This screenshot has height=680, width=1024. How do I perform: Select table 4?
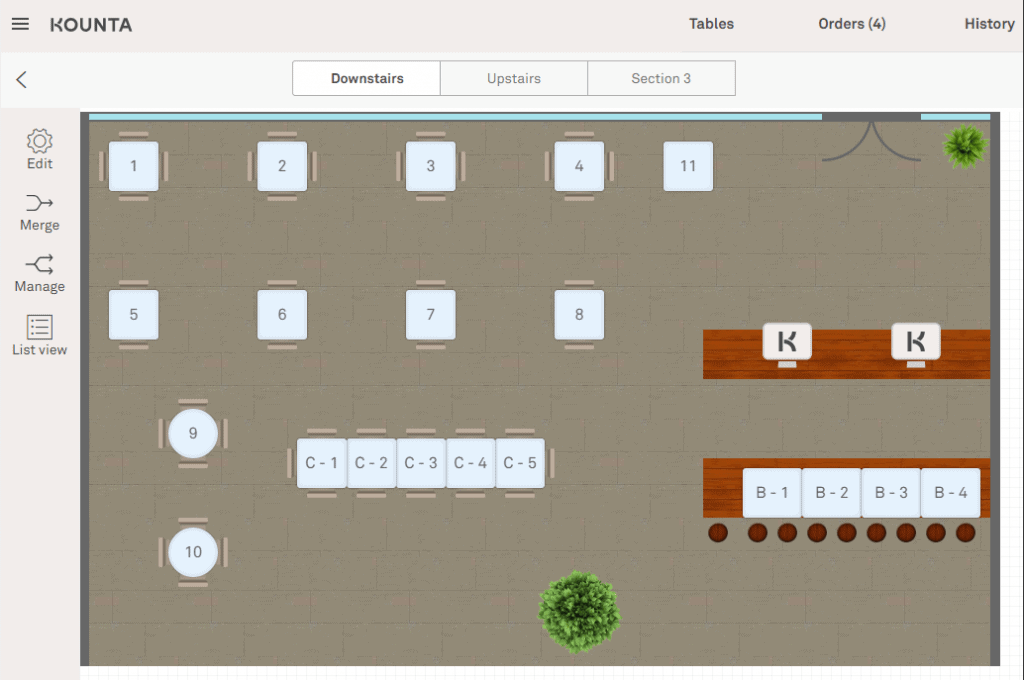(x=579, y=166)
